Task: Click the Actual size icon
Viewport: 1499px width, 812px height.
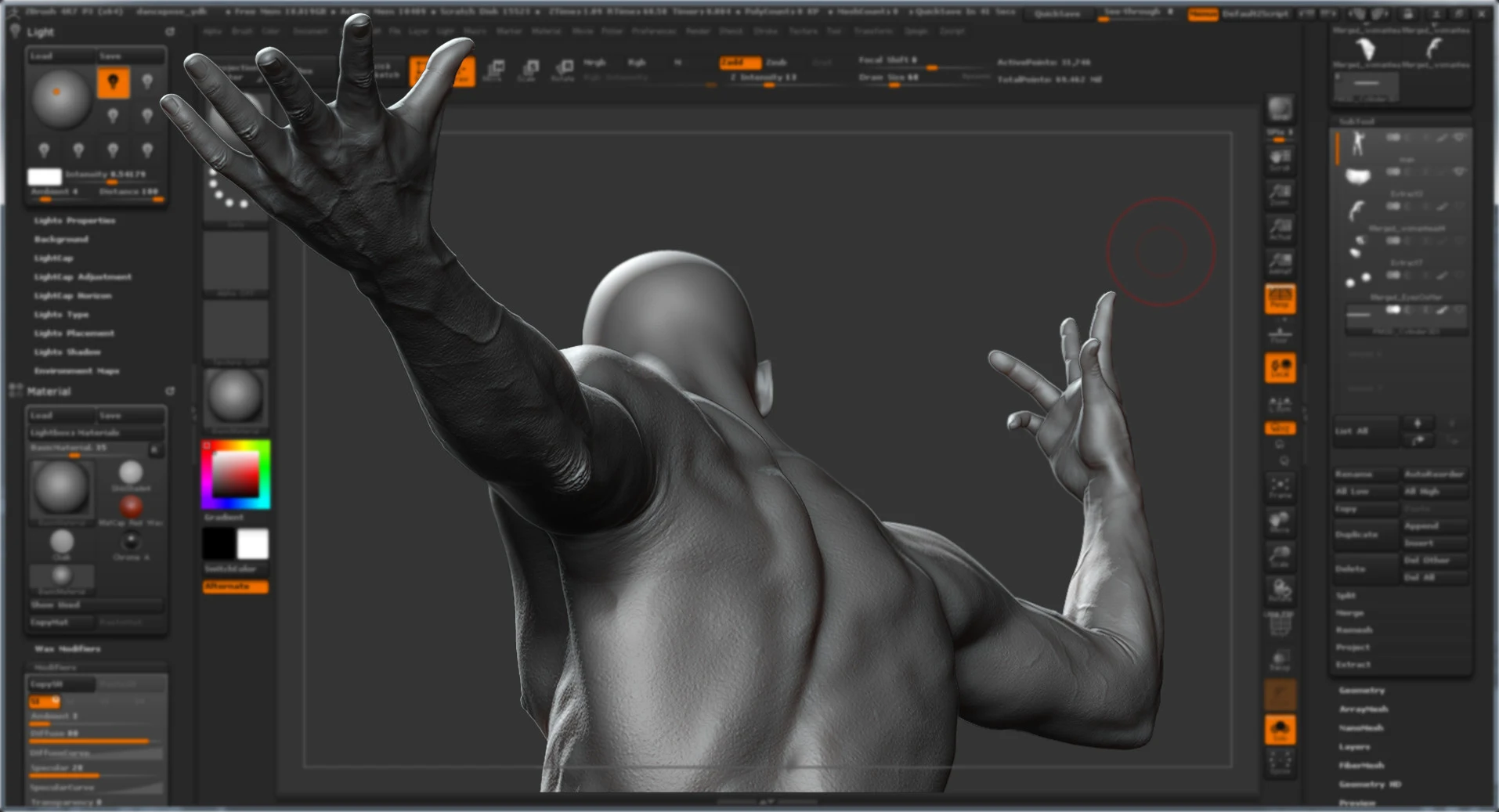Action: coord(1280,229)
